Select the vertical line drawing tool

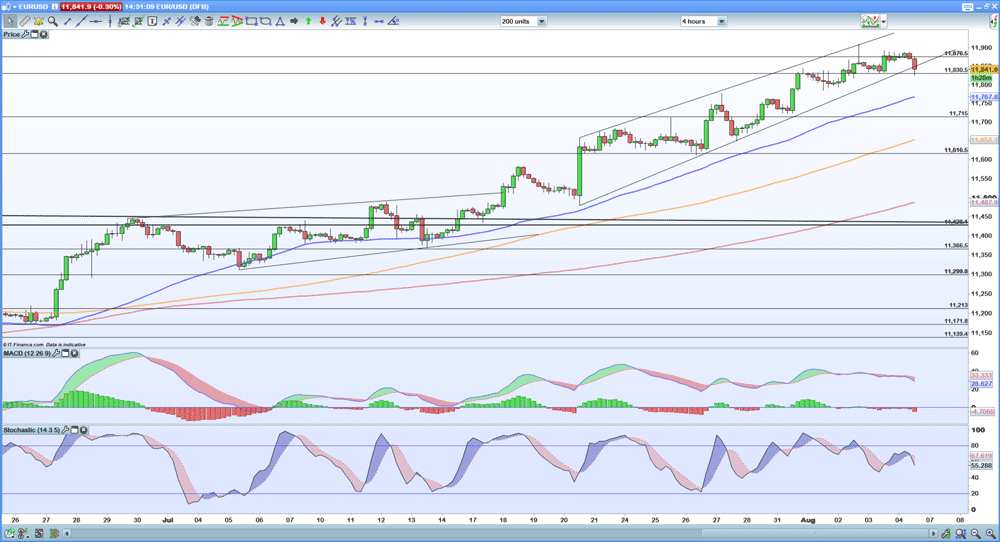pos(110,21)
